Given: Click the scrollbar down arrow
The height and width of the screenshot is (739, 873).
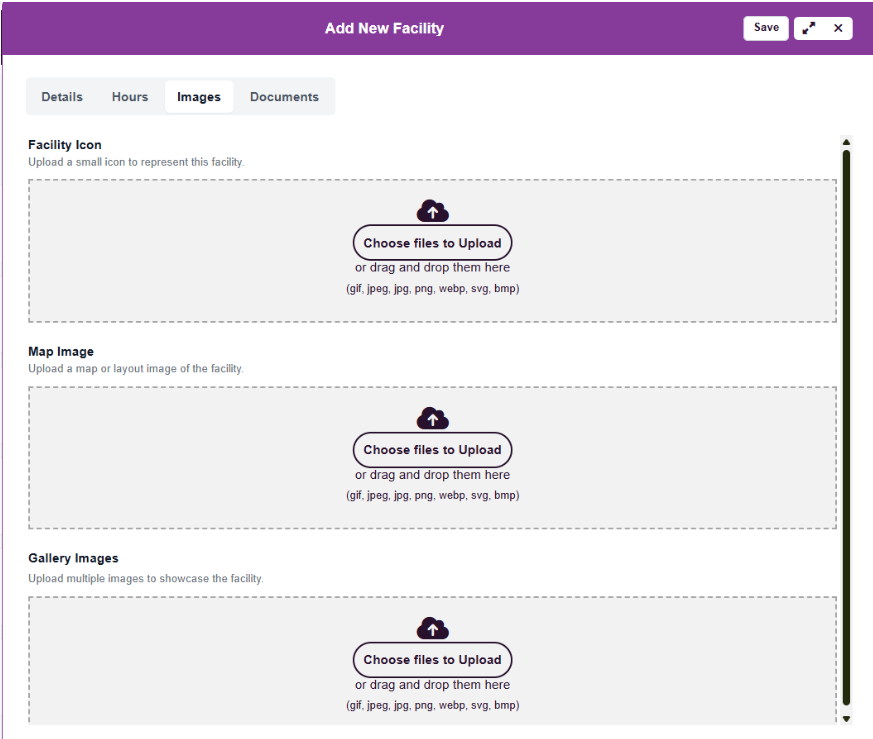Looking at the screenshot, I should point(846,718).
